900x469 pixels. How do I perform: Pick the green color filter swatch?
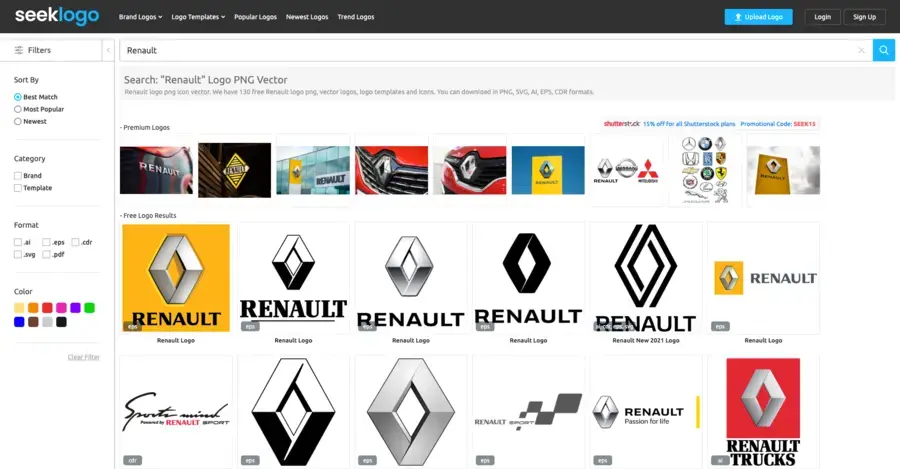90,308
